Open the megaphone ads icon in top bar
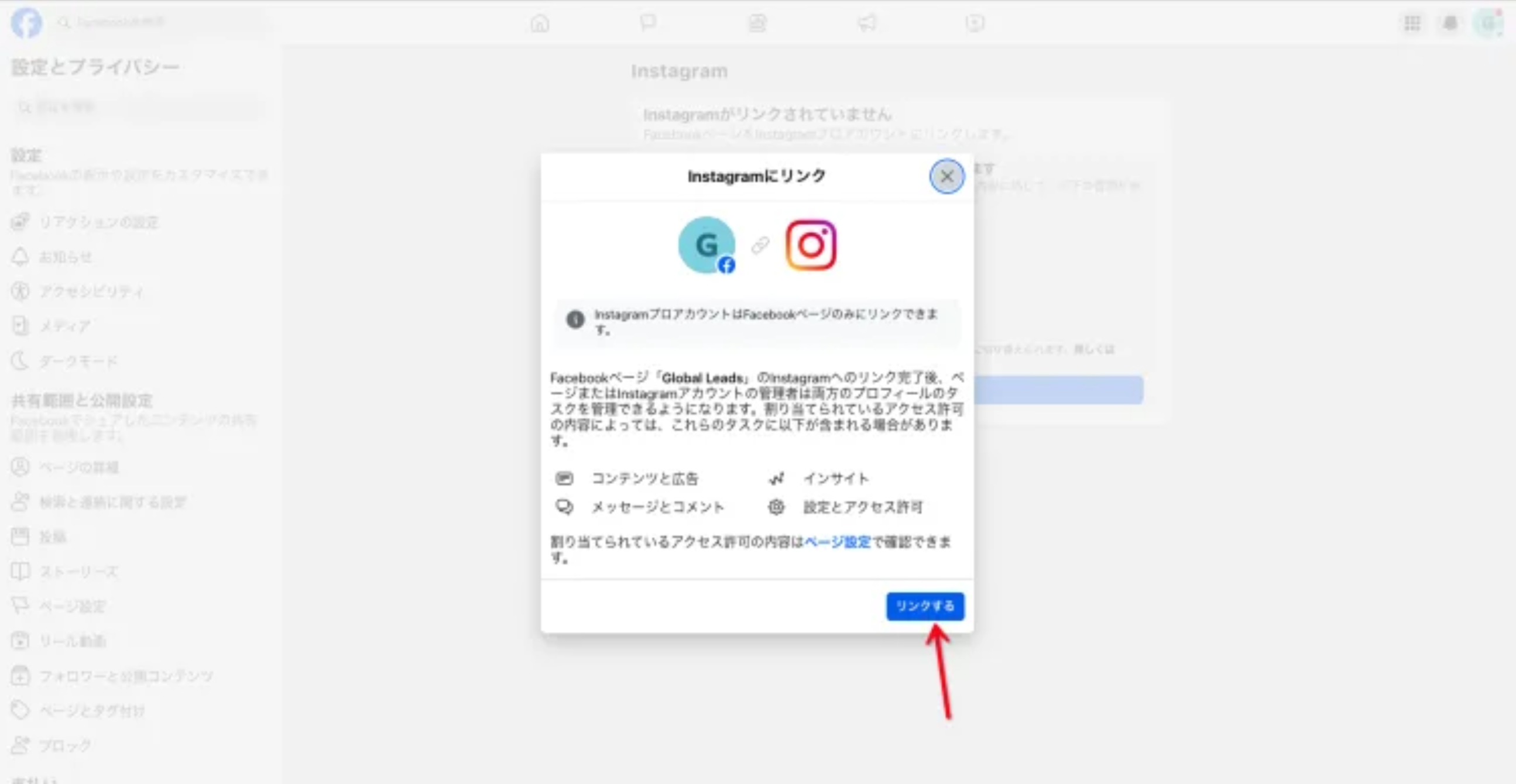1516x784 pixels. pyautogui.click(x=866, y=23)
